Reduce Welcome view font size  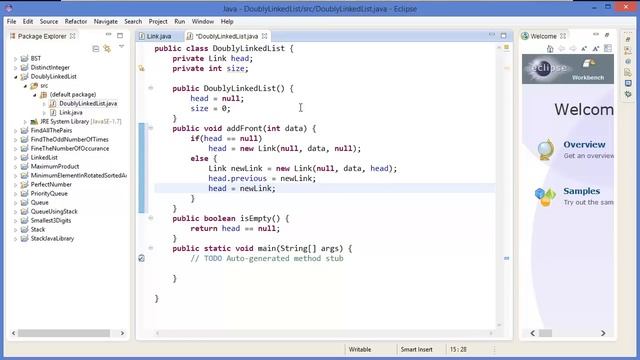click(584, 49)
